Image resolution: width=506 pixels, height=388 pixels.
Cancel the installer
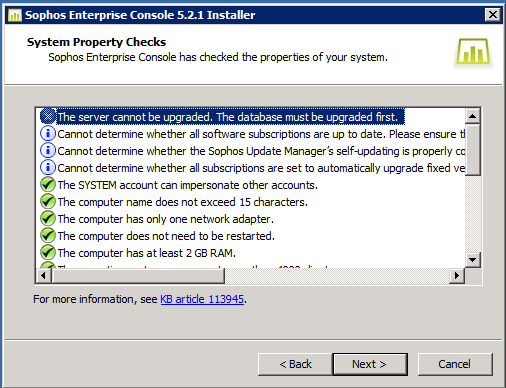455,364
